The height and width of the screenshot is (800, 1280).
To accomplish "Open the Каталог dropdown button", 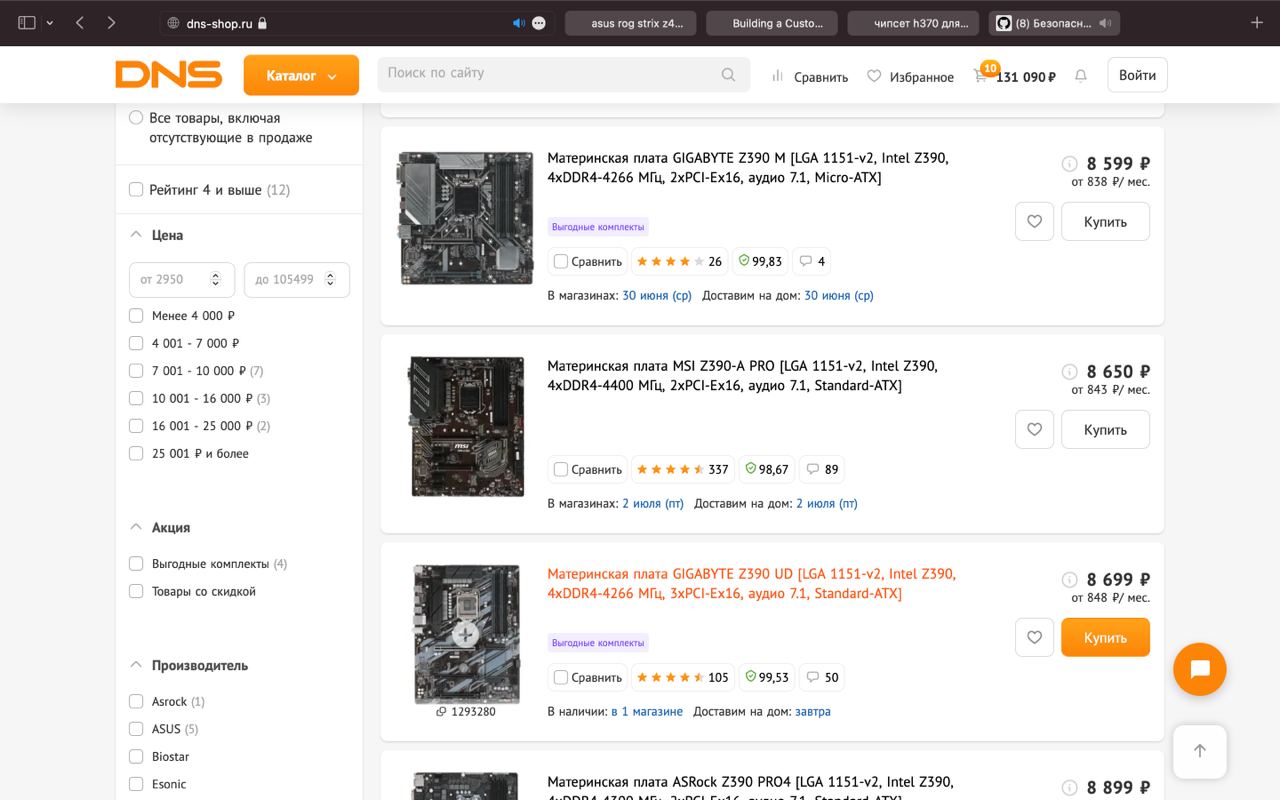I will point(301,75).
